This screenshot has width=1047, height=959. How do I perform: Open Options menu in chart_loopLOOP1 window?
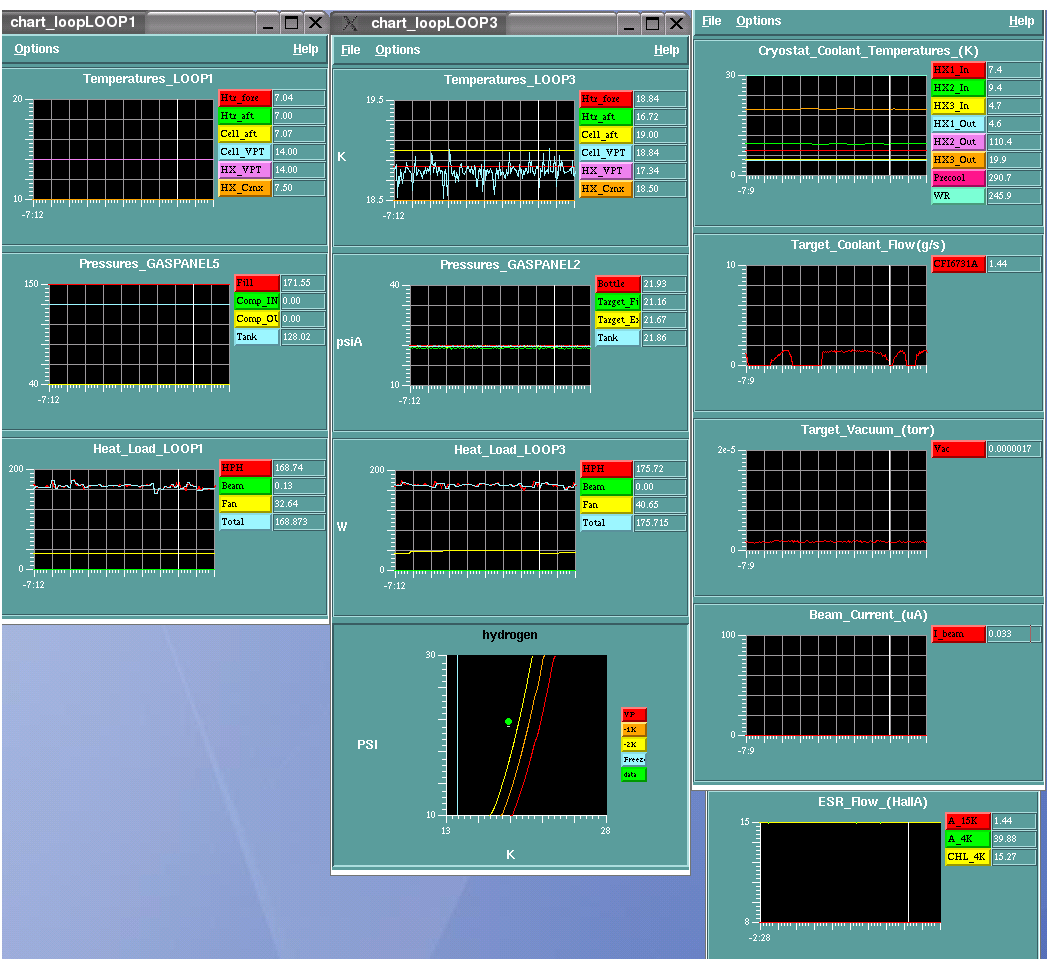(x=37, y=49)
